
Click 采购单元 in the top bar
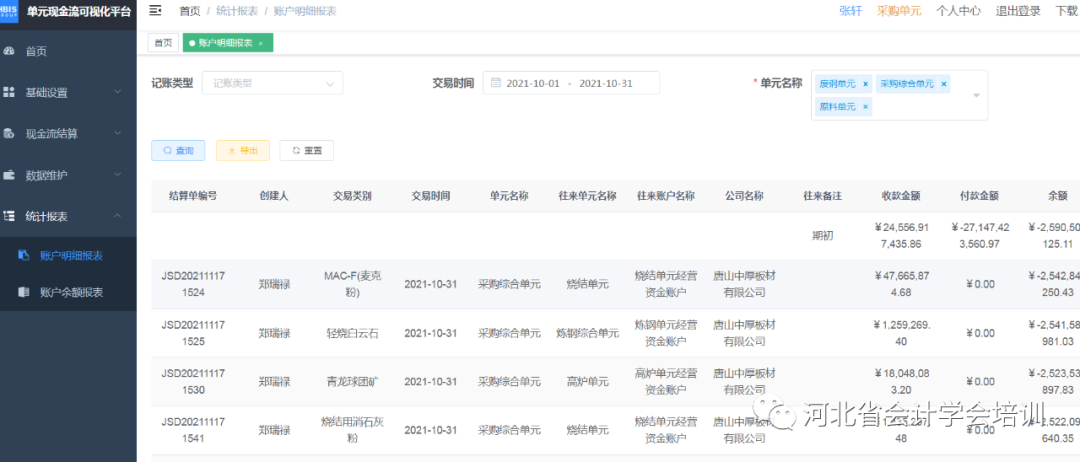point(899,11)
